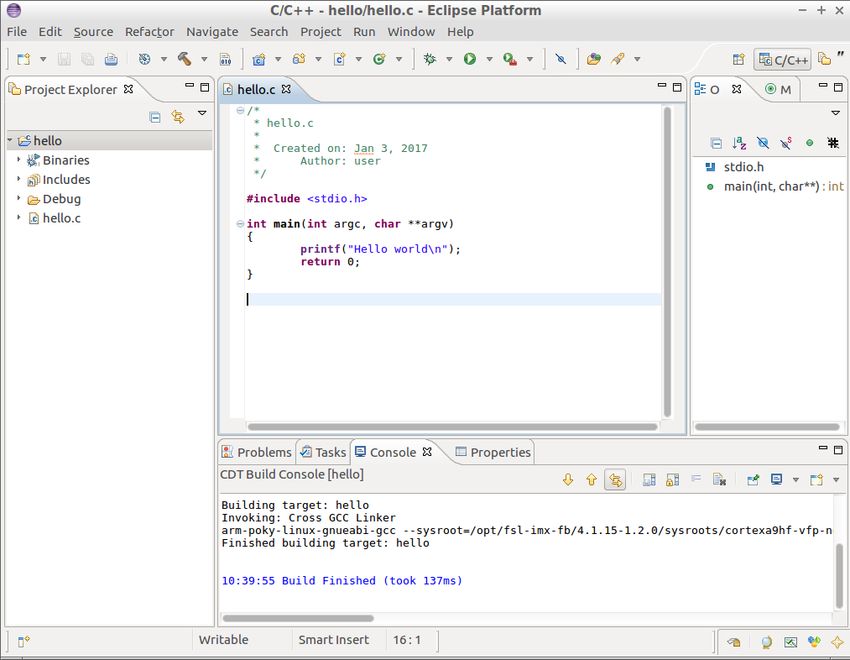Switch to the Properties tab
The width and height of the screenshot is (850, 660).
coord(493,452)
